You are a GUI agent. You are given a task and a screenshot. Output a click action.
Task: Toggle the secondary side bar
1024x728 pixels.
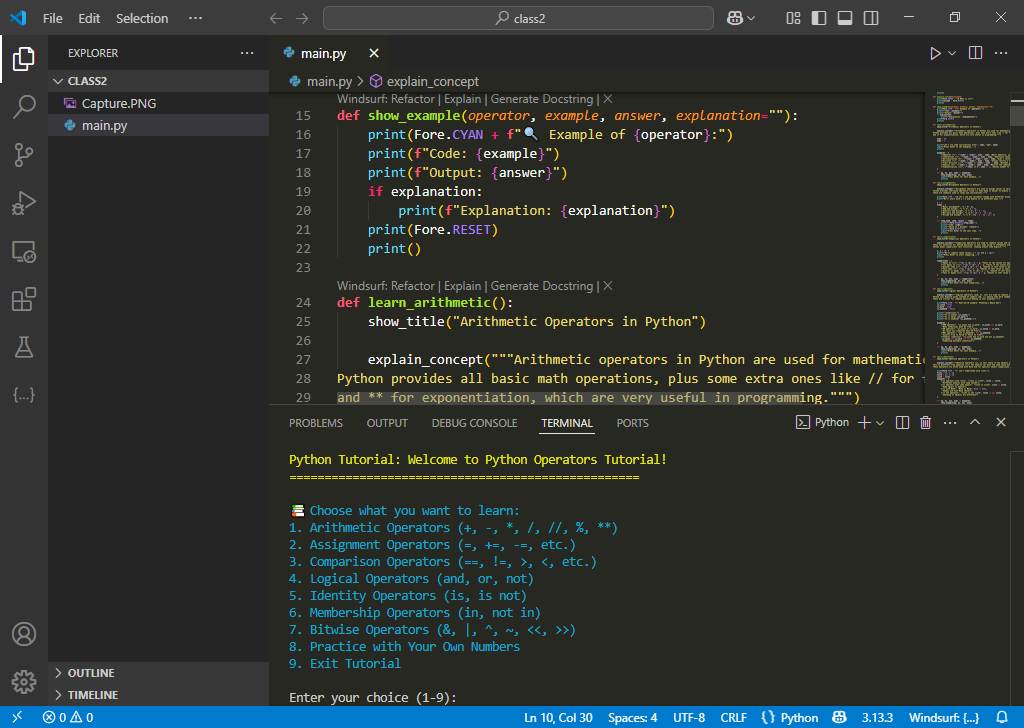871,18
